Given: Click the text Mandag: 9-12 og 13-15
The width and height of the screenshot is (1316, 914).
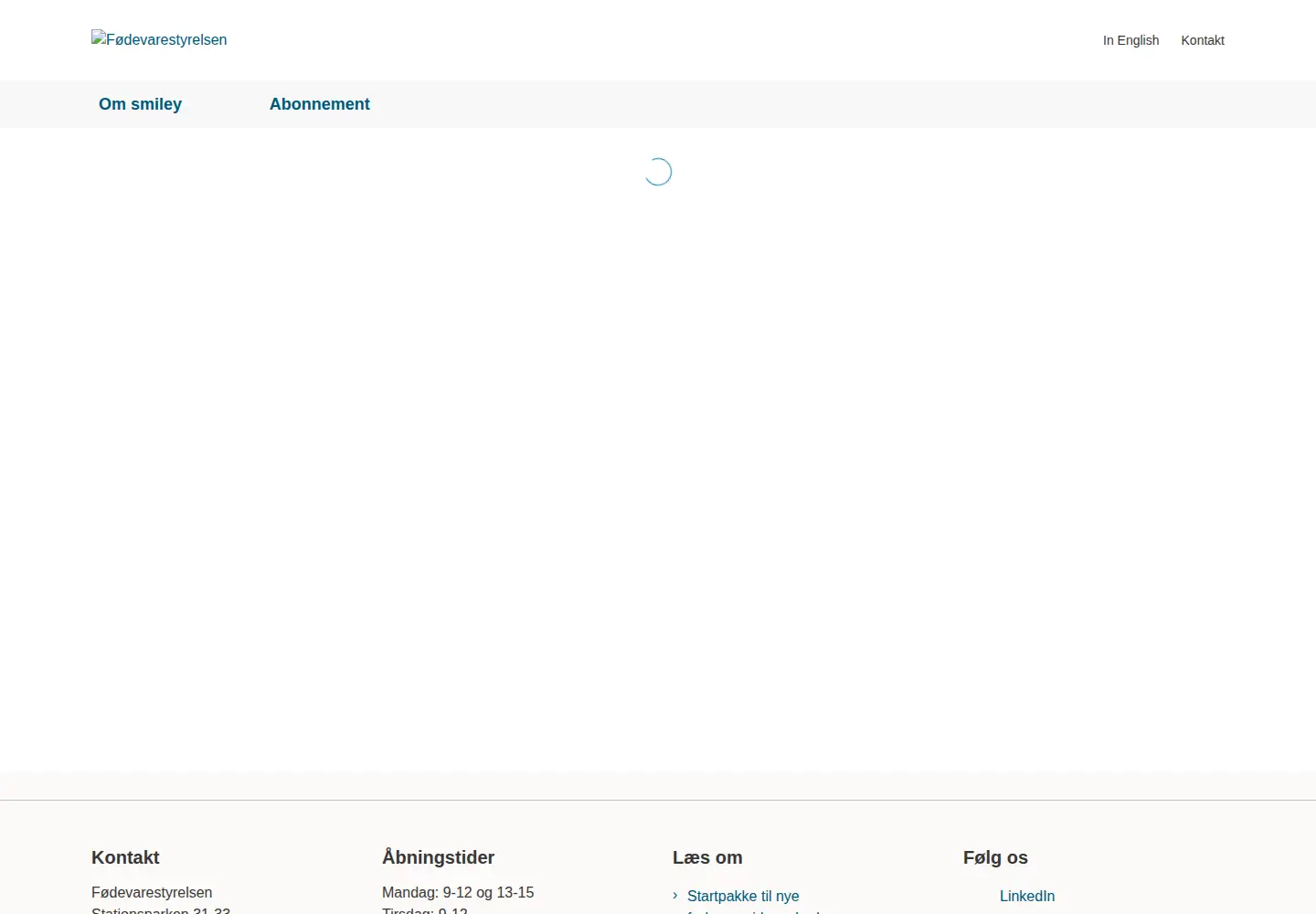Looking at the screenshot, I should (x=458, y=892).
